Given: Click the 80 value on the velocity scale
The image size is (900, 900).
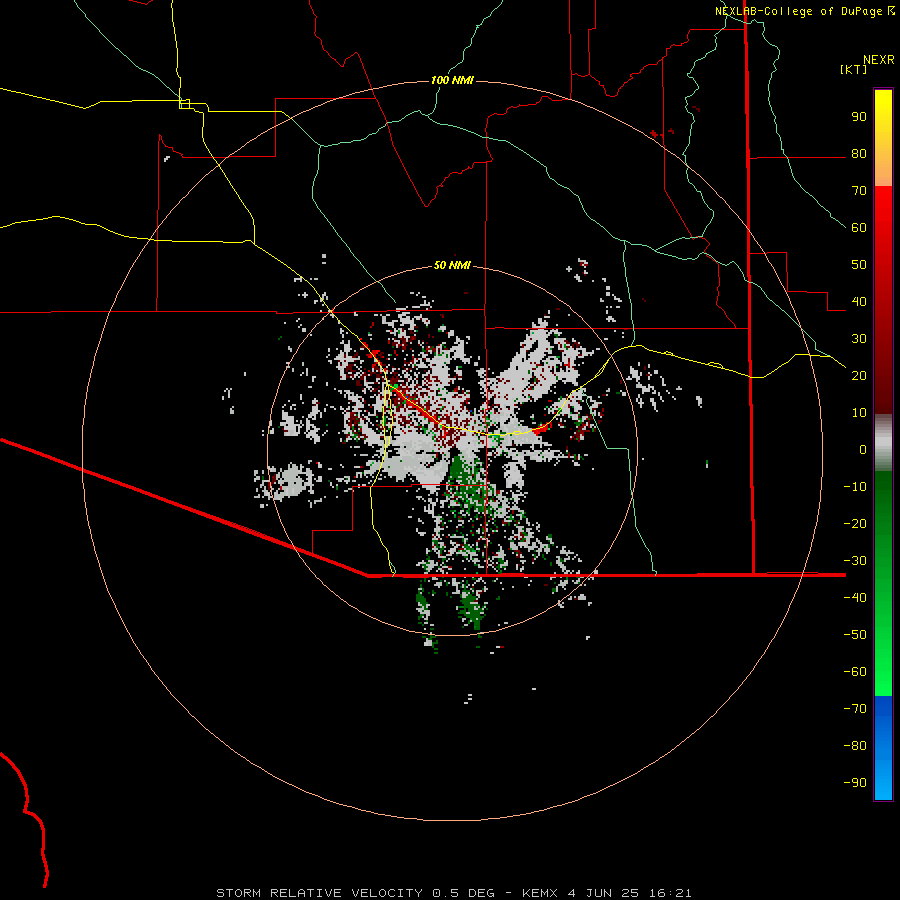Looking at the screenshot, I should click(x=859, y=154).
